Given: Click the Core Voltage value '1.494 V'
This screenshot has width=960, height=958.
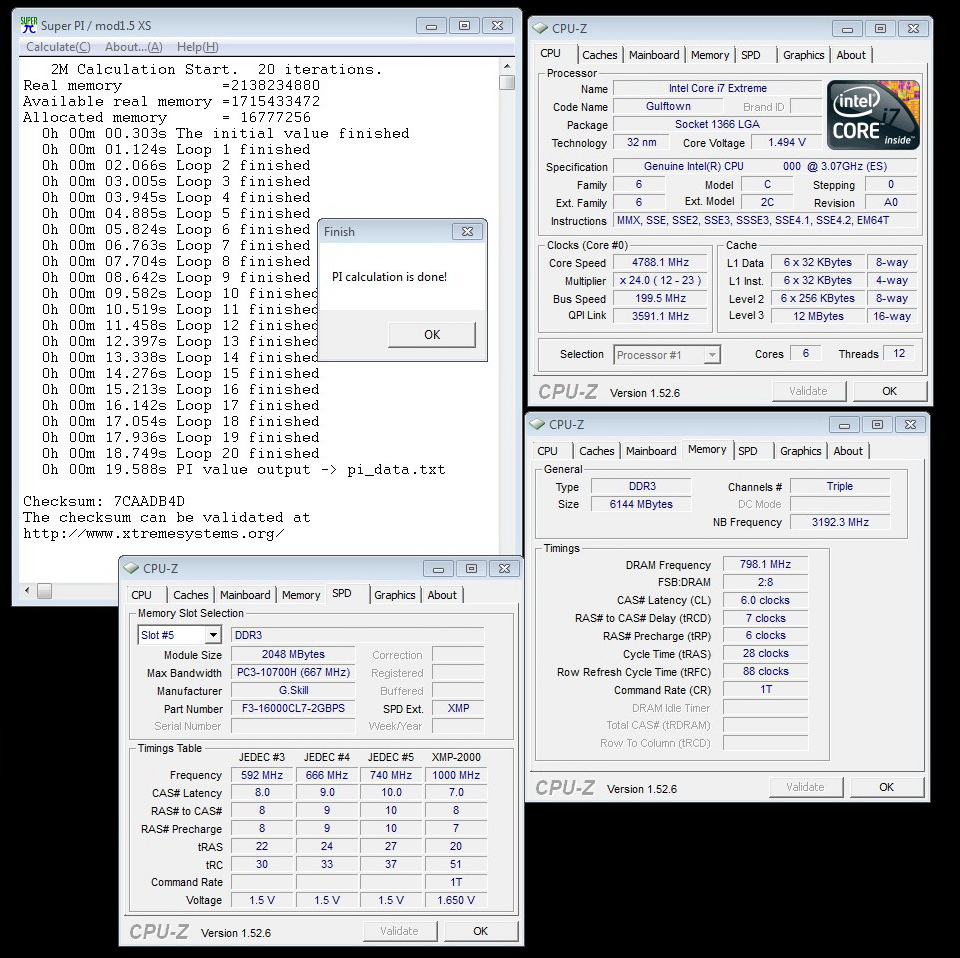Looking at the screenshot, I should 787,143.
